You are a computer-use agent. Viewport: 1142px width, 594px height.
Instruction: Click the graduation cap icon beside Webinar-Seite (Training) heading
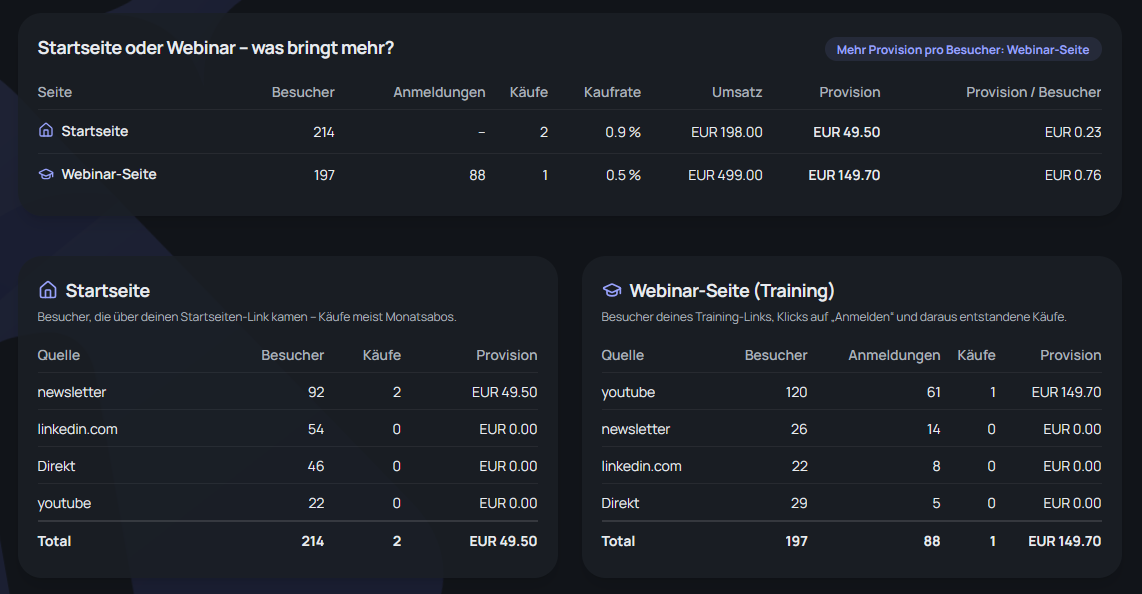(612, 290)
